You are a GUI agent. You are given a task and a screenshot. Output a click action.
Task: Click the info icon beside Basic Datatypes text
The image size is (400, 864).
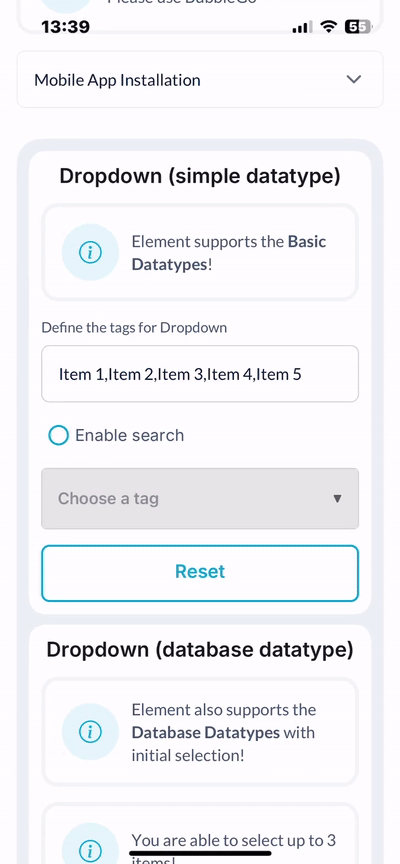(90, 253)
